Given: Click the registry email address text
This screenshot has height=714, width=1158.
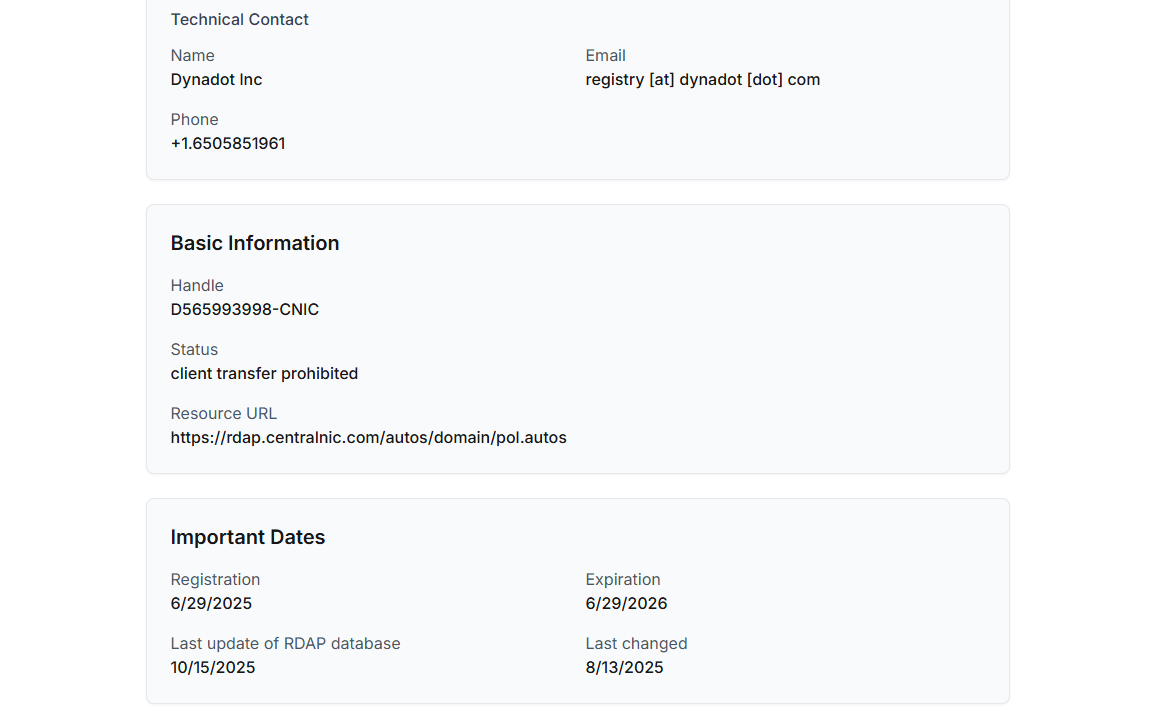Looking at the screenshot, I should (x=702, y=80).
